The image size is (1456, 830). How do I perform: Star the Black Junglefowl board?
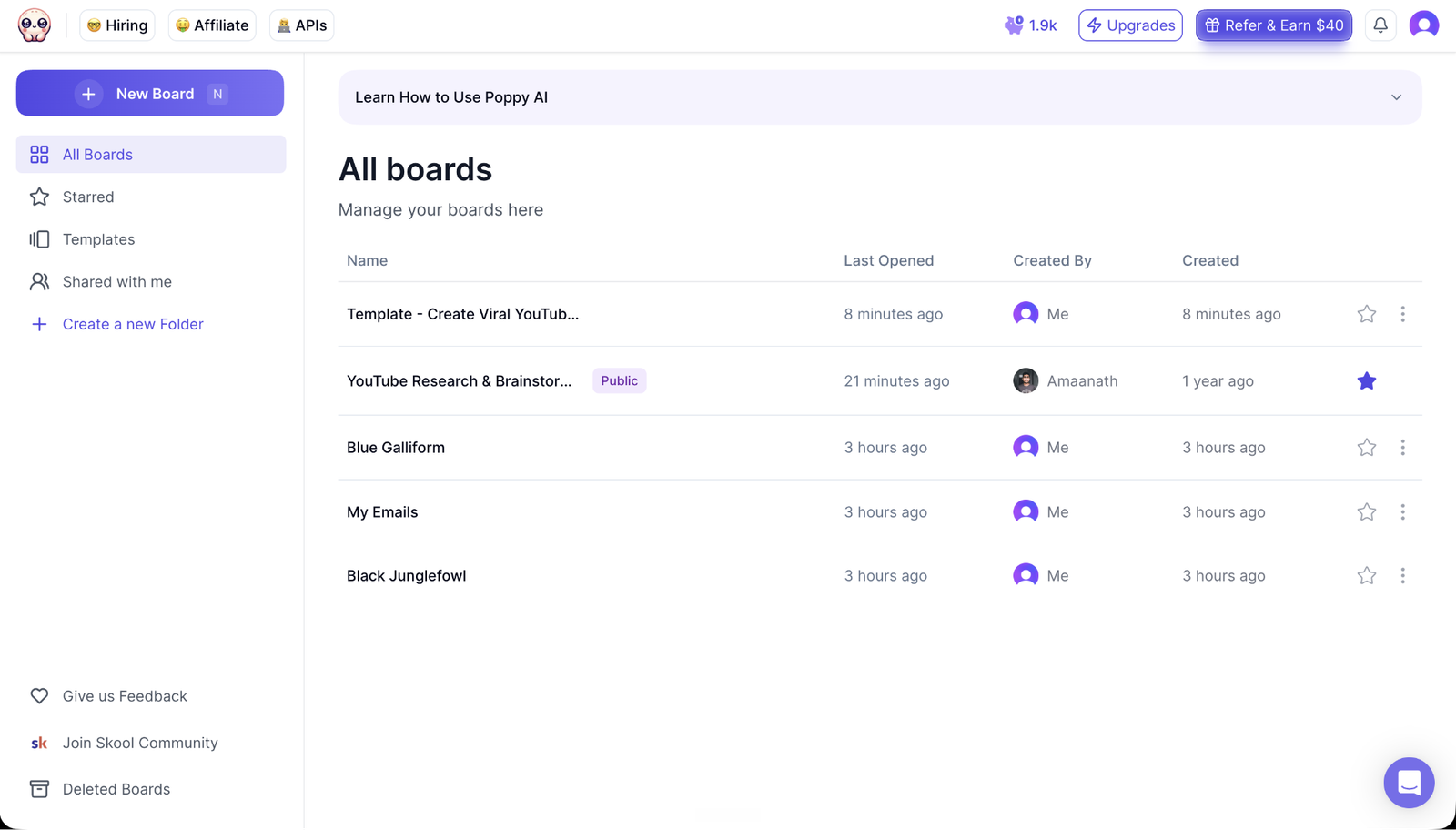pos(1367,576)
